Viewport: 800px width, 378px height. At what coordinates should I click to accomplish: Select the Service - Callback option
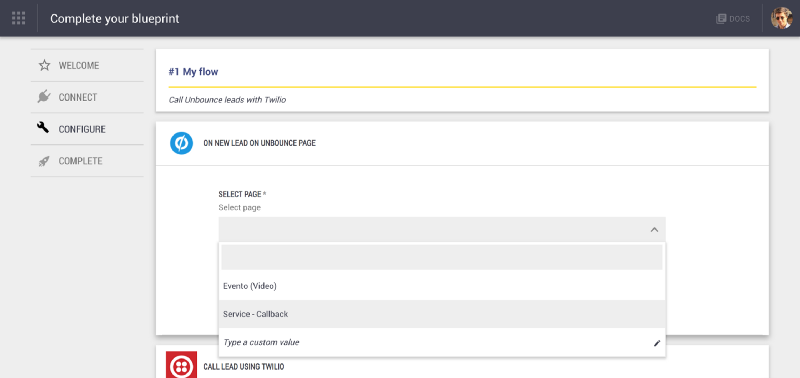(442, 314)
